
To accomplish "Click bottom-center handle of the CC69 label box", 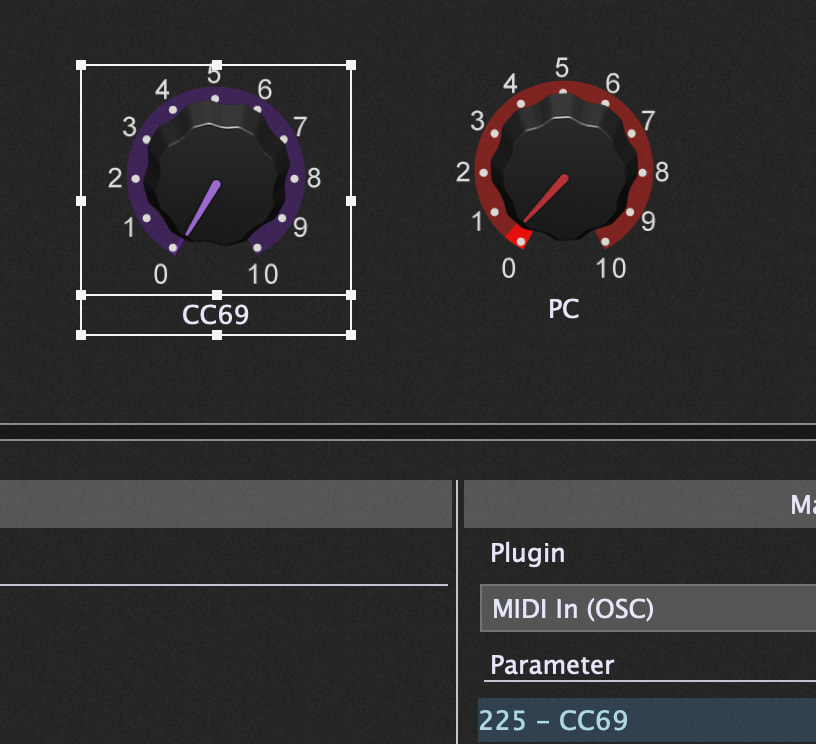I will click(x=216, y=335).
